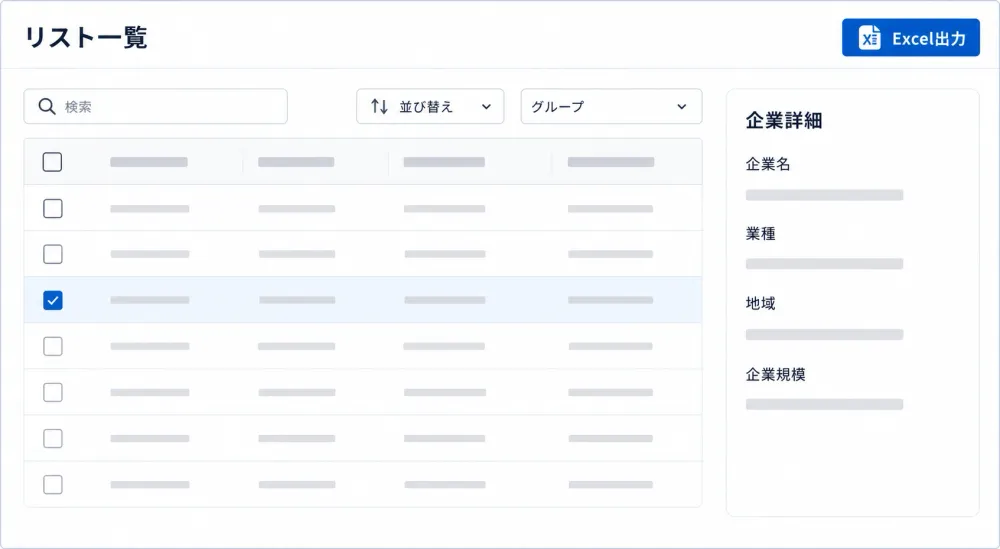Click the up-down sort arrows icon
Screen dimensions: 1000x549
coord(379,106)
